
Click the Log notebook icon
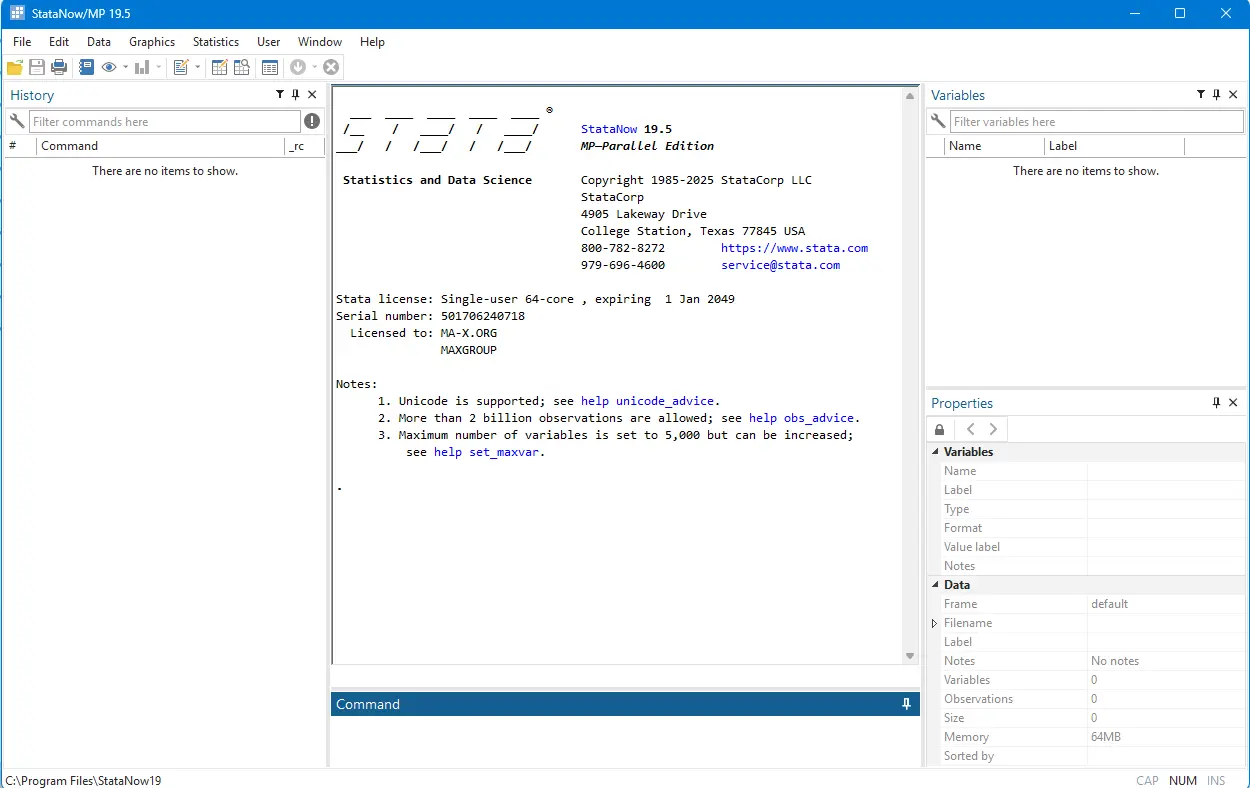click(x=86, y=67)
